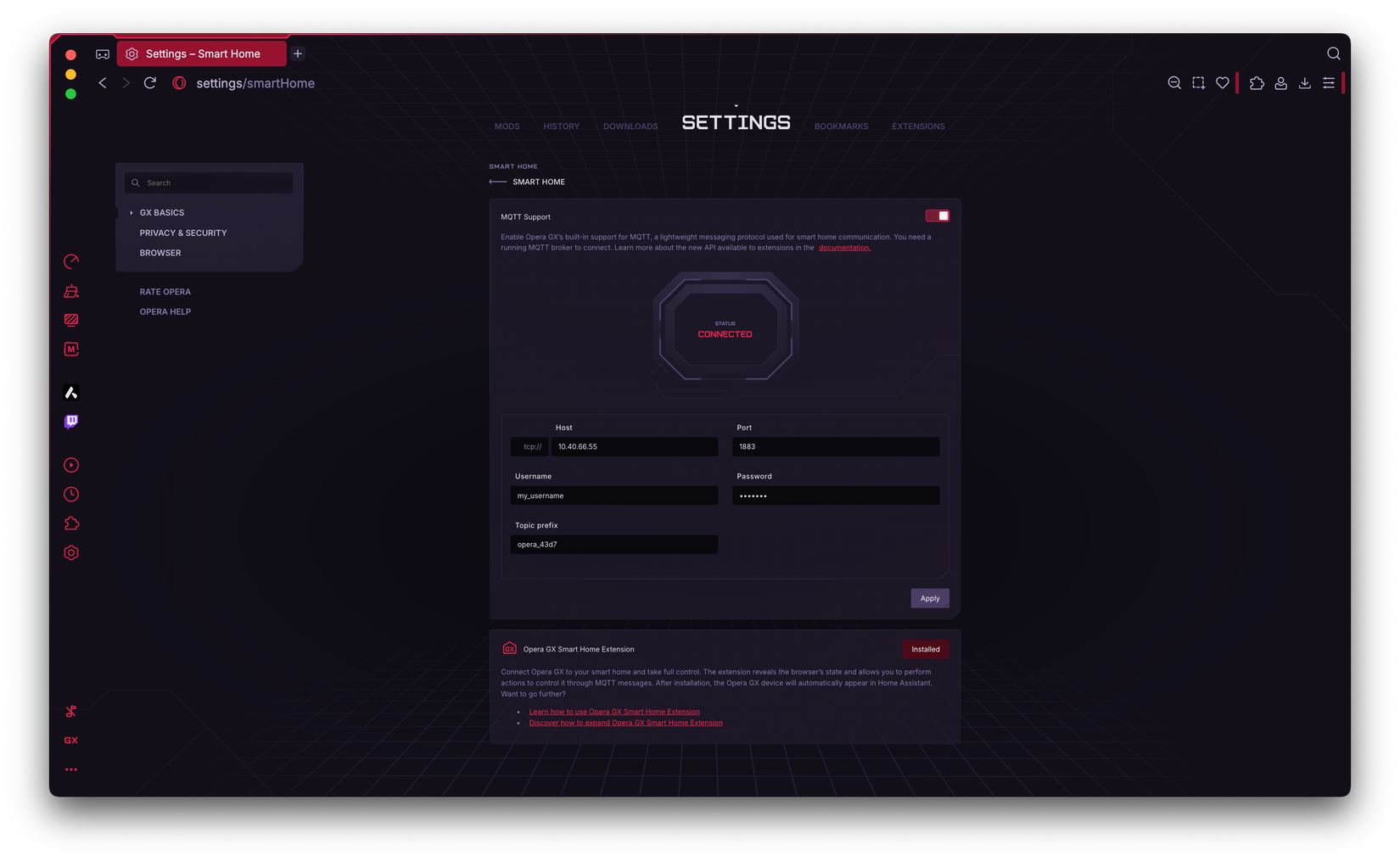Click the Username field
The width and height of the screenshot is (1400, 862).
(x=614, y=495)
